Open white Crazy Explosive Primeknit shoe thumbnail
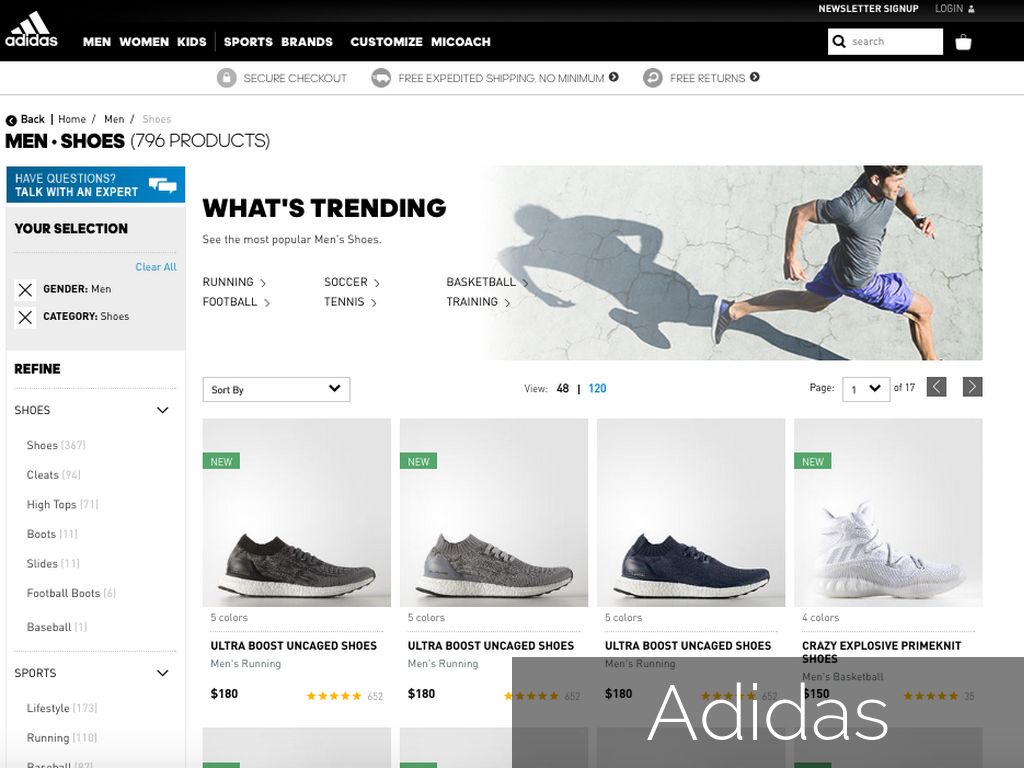The width and height of the screenshot is (1024, 768). (x=888, y=512)
